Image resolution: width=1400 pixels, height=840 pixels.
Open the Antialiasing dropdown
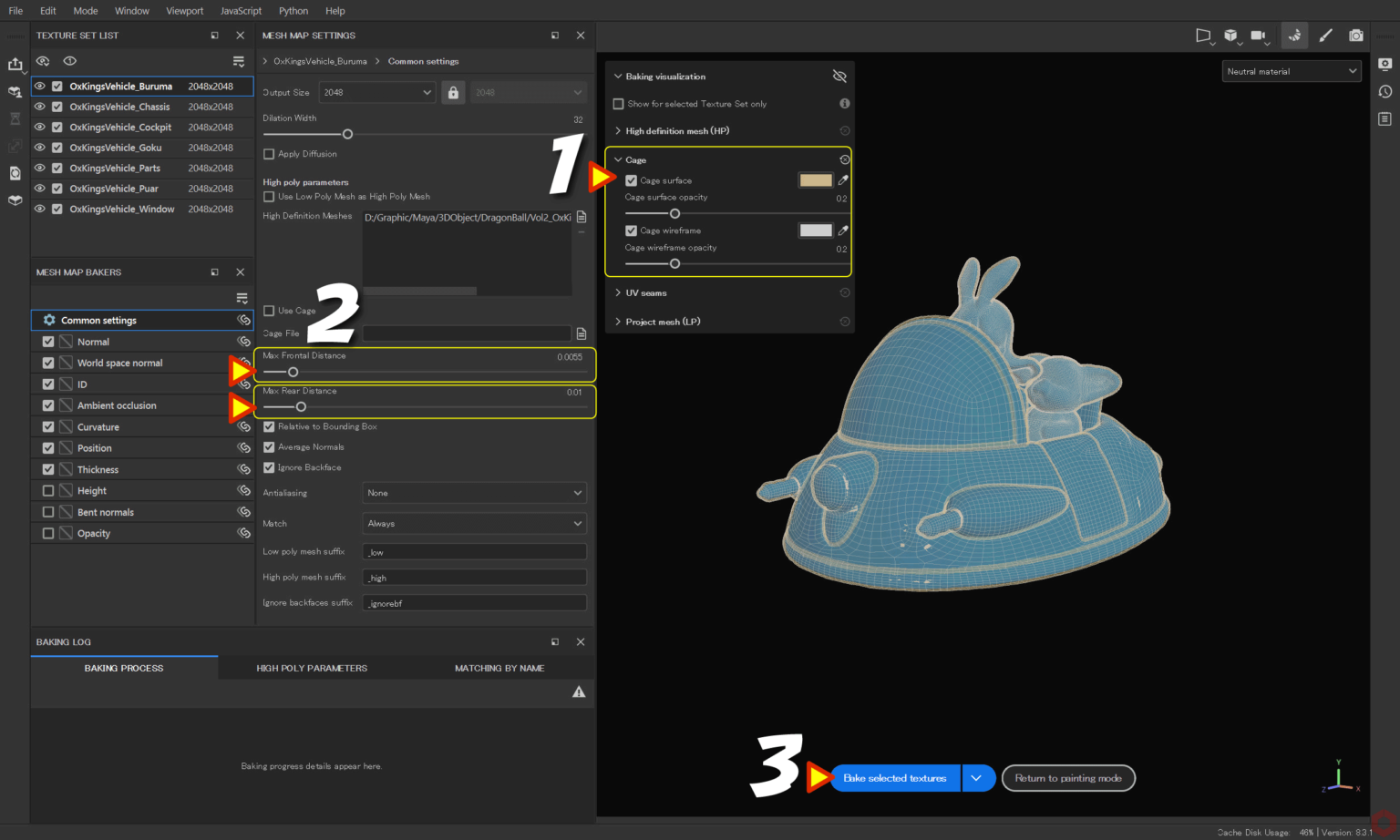coord(473,492)
